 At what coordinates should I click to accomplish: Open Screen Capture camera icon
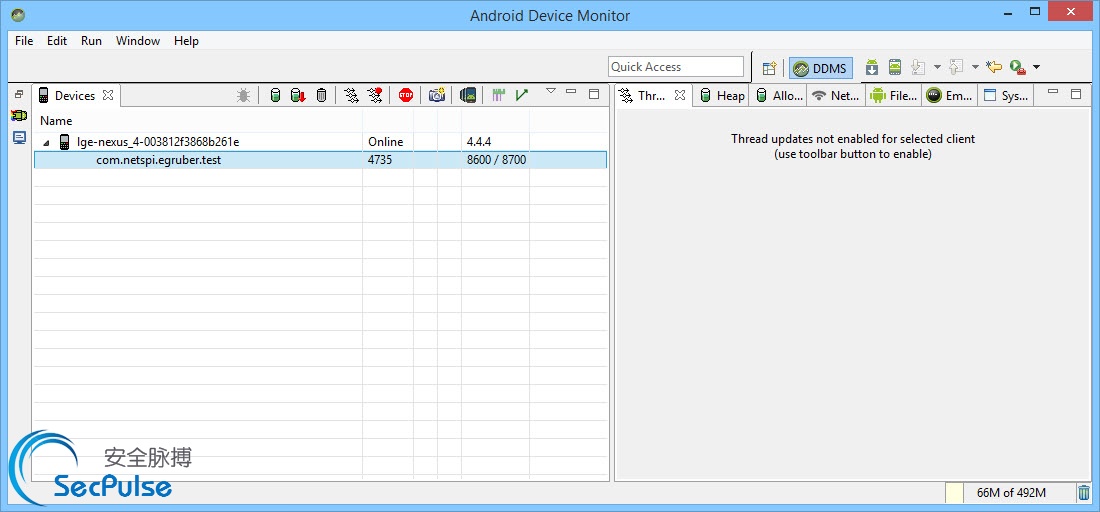(x=437, y=95)
